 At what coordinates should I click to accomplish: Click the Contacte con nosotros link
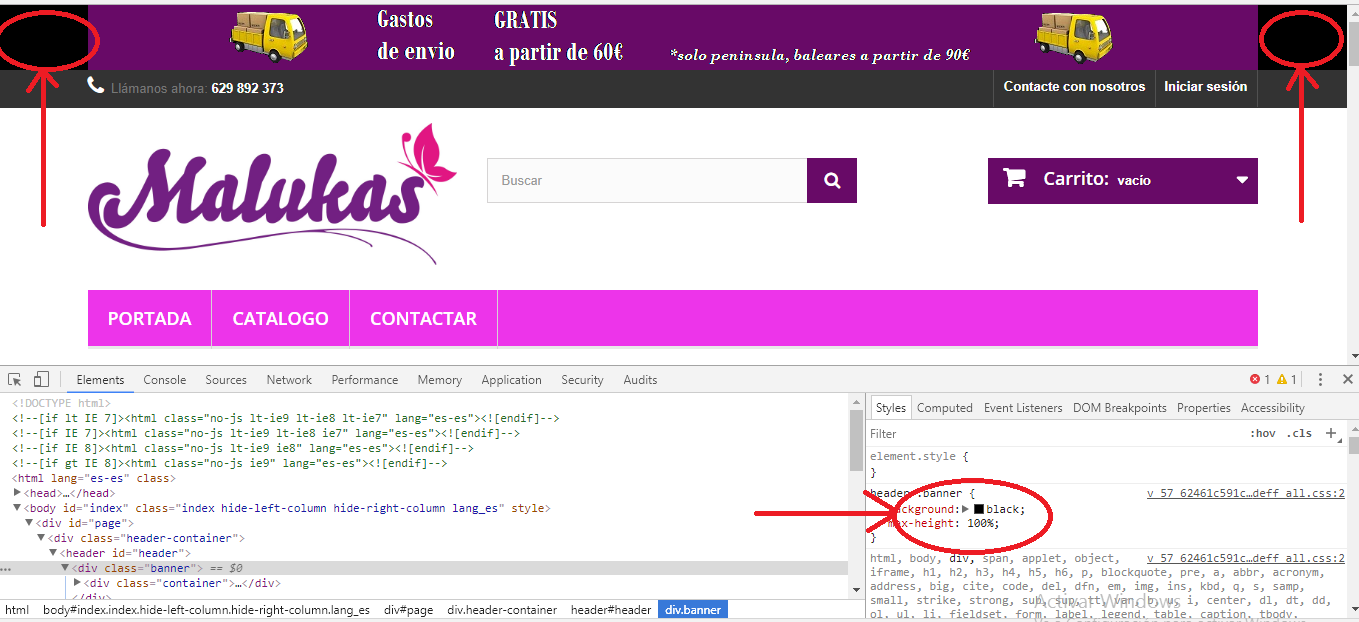click(x=1074, y=87)
